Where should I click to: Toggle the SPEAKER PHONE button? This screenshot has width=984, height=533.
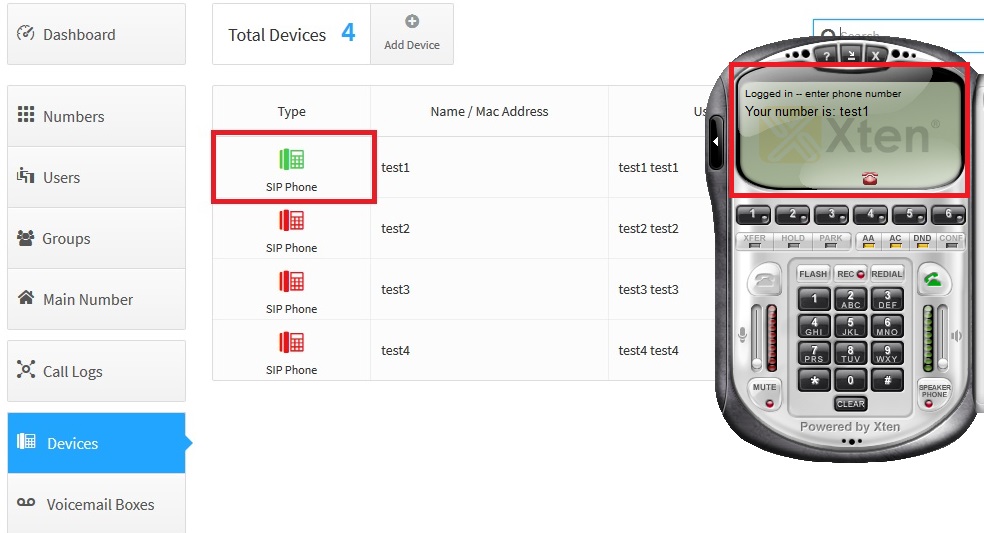tap(934, 393)
